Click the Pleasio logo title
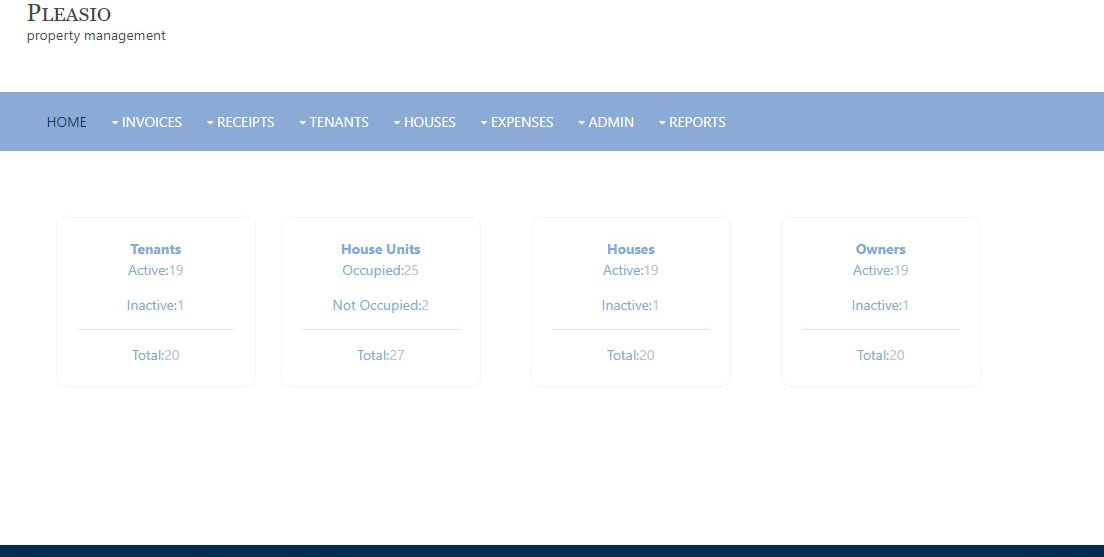Screen dimensions: 1104x557 coord(69,14)
